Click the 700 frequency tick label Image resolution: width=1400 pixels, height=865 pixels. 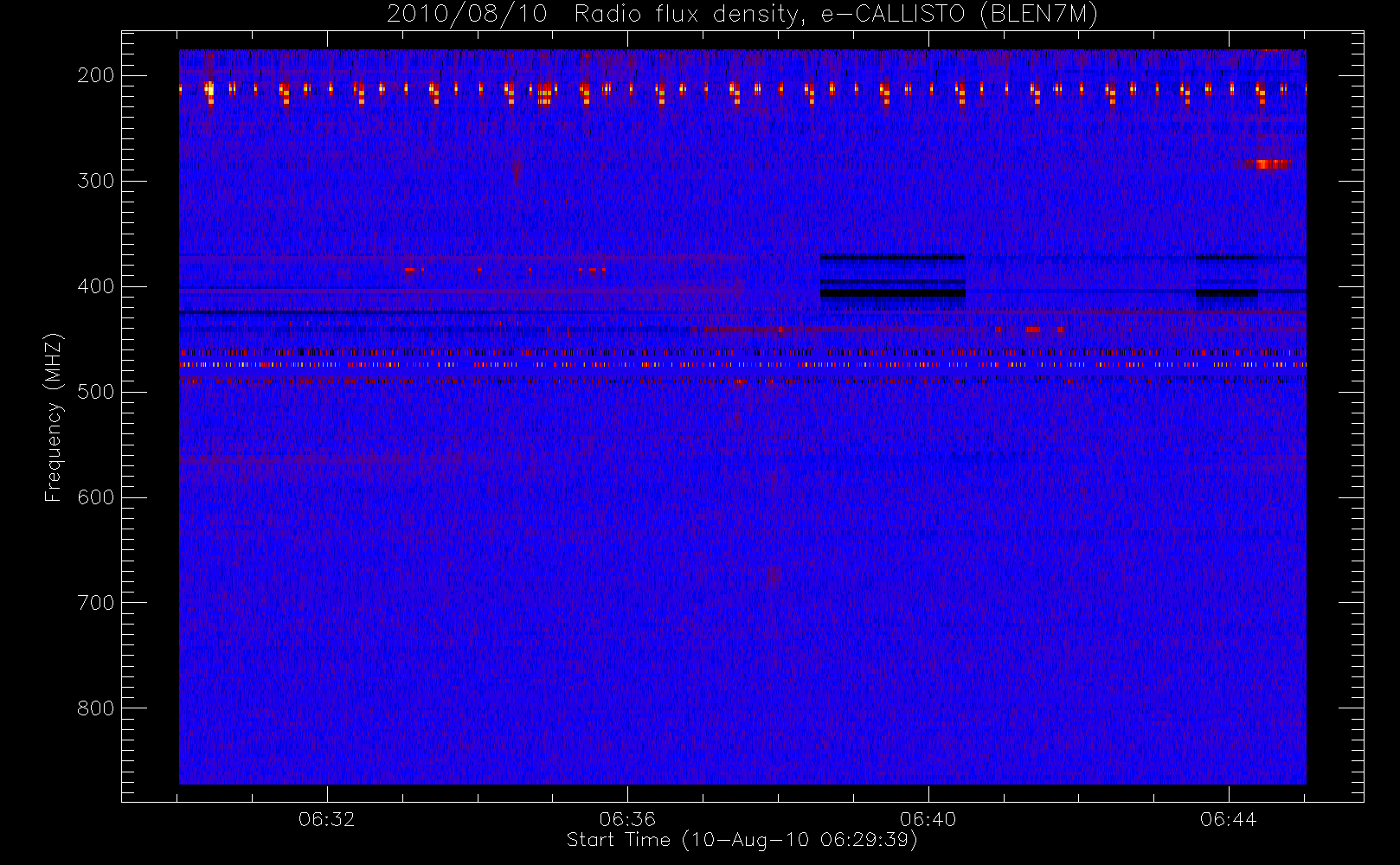pos(95,603)
